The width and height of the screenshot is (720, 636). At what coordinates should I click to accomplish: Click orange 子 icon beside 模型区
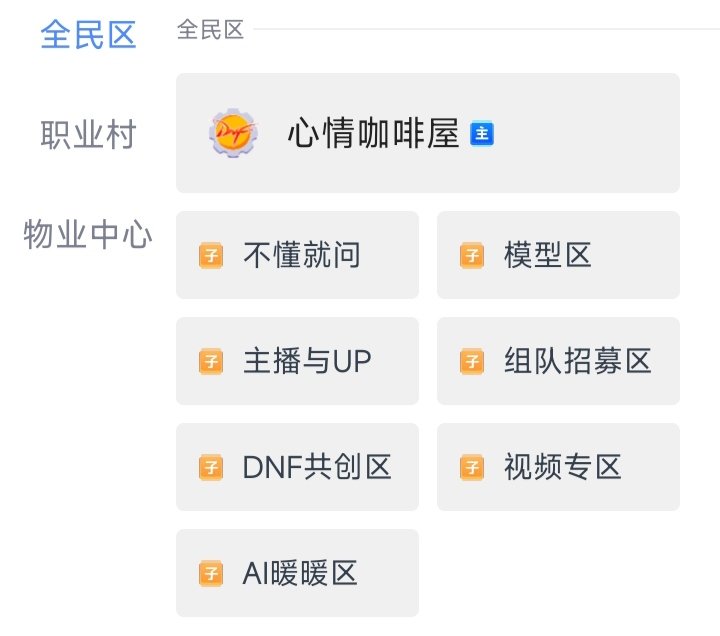[x=472, y=256]
